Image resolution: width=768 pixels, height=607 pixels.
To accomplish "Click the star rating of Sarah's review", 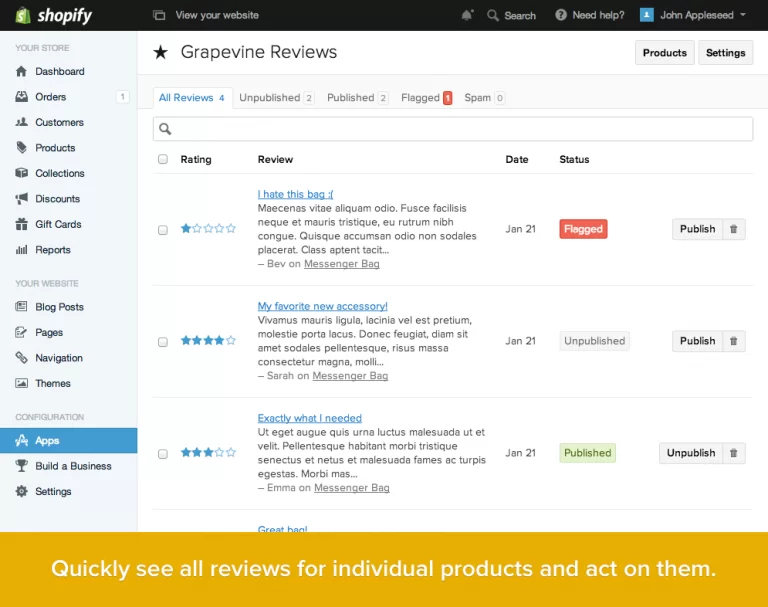I will (x=208, y=341).
